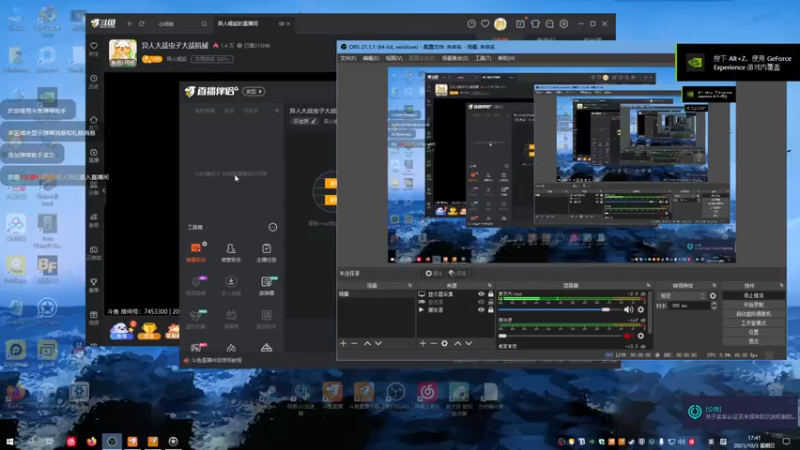The height and width of the screenshot is (450, 800).
Task: Open the OBS 视图(V) menu
Action: pos(394,58)
